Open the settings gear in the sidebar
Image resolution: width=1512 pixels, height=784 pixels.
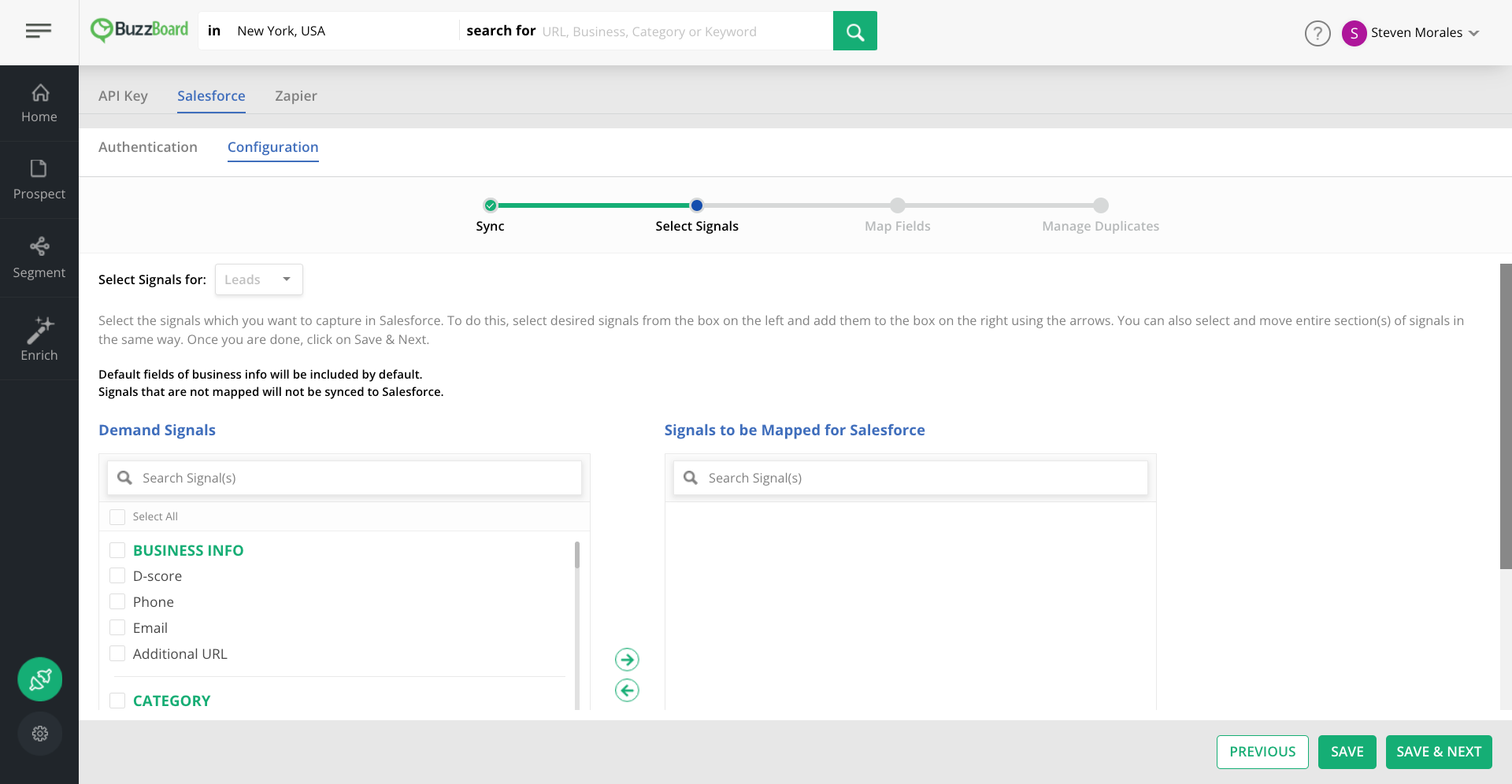point(40,734)
